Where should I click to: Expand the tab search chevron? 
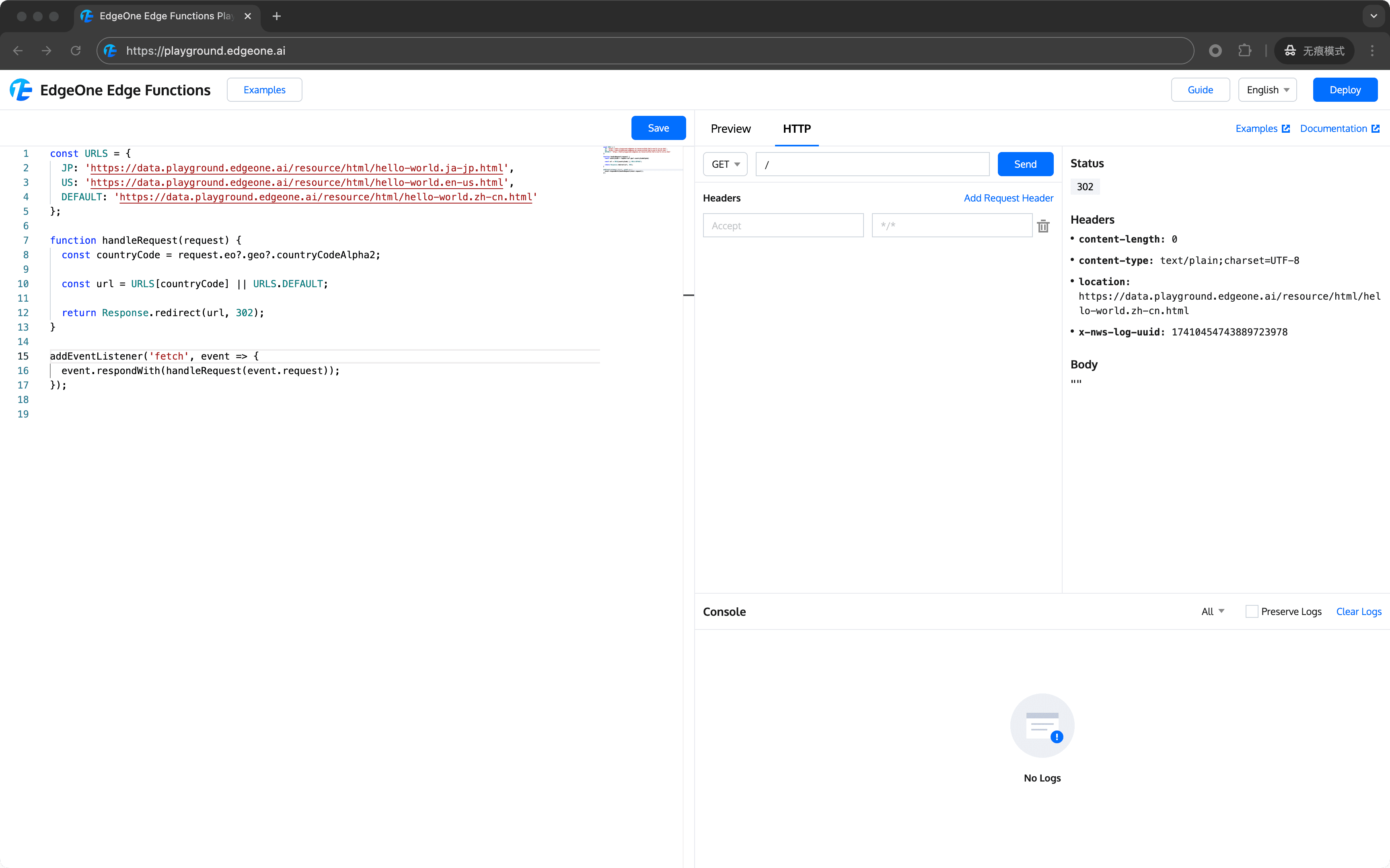point(1374,16)
